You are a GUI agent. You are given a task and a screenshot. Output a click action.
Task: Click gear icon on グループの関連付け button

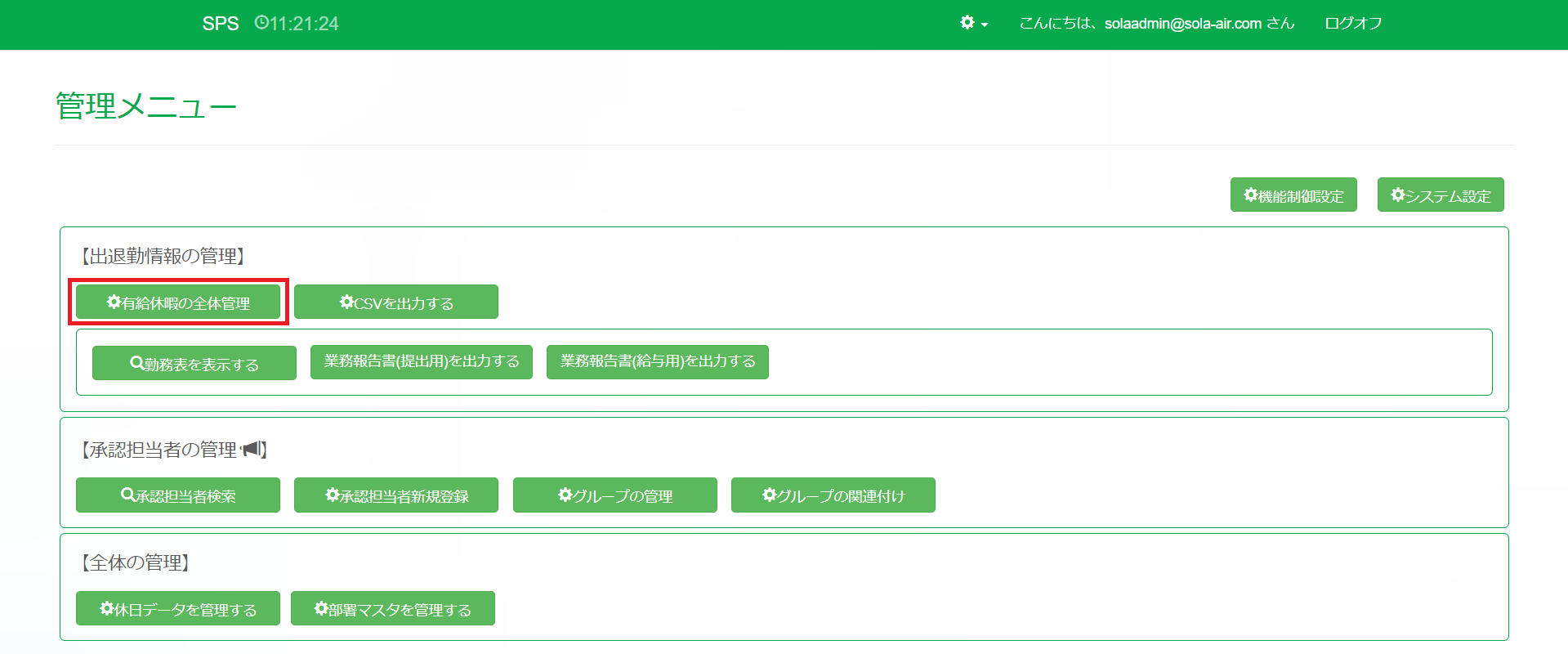(769, 495)
